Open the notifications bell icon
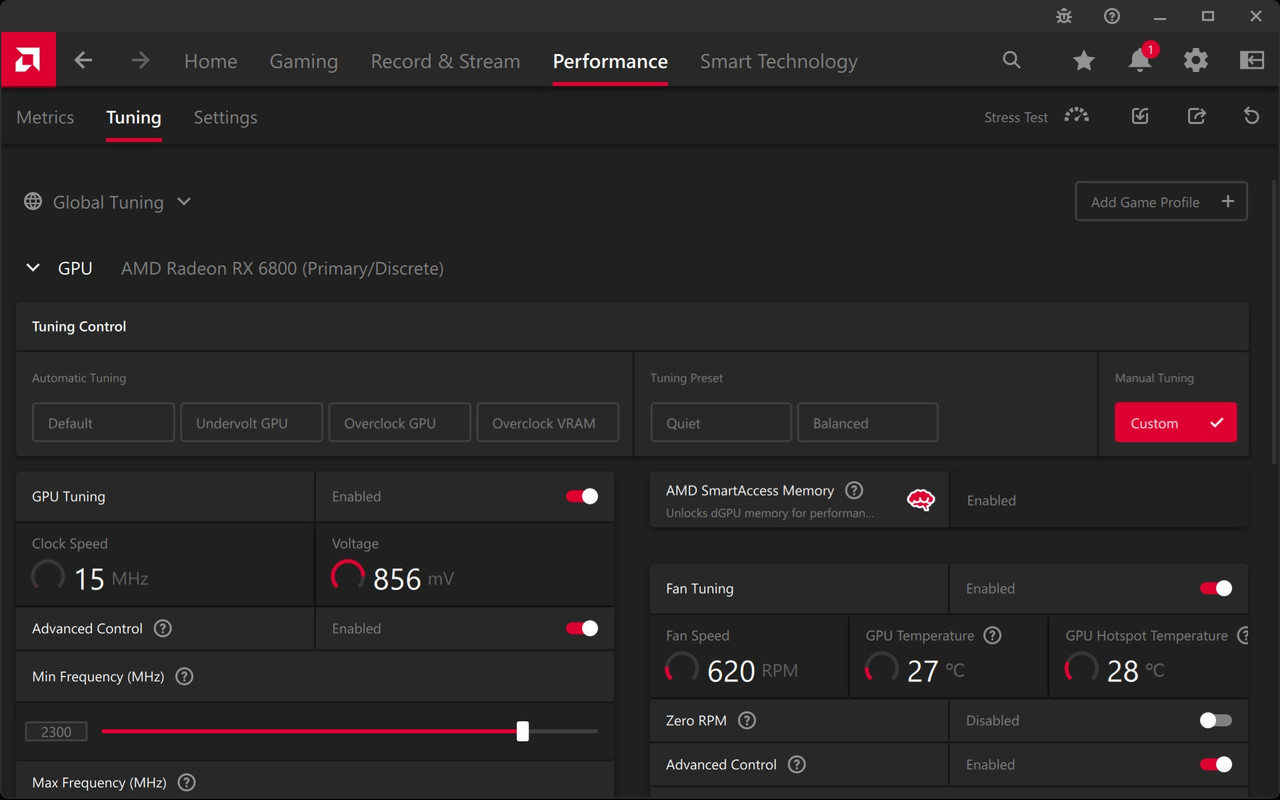The image size is (1280, 800). click(1140, 60)
